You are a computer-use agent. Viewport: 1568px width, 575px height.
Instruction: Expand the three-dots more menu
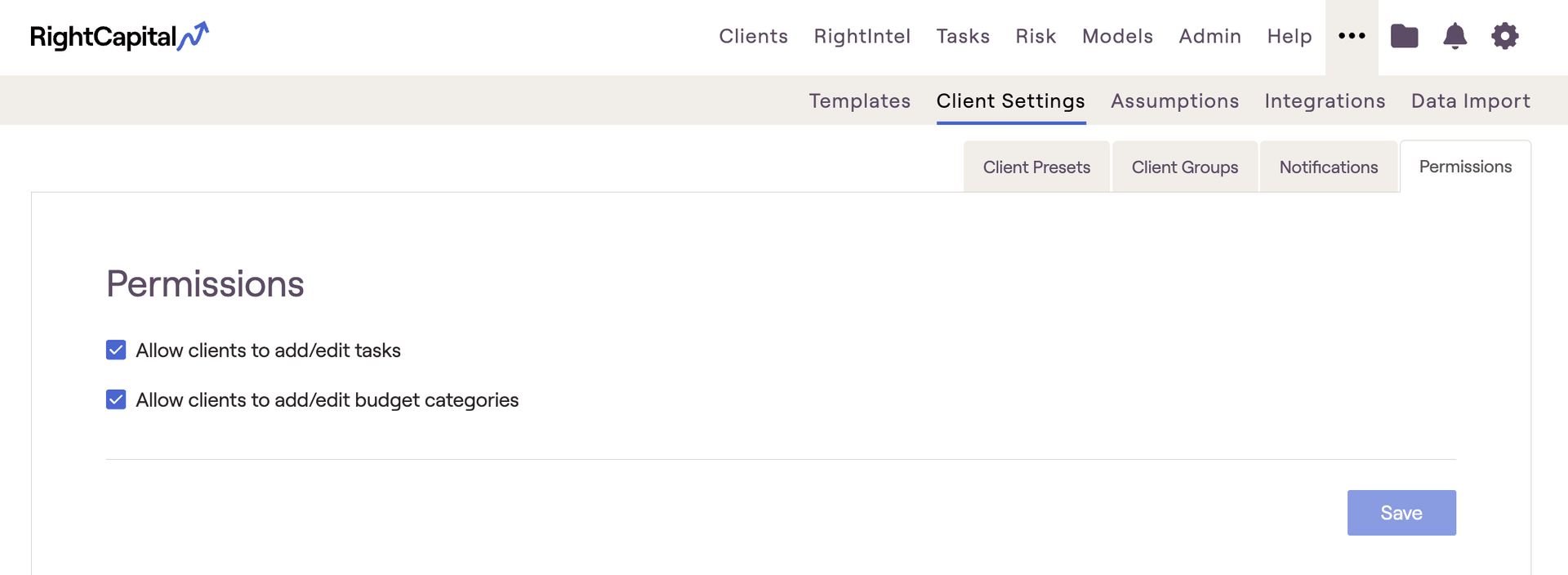click(x=1352, y=36)
